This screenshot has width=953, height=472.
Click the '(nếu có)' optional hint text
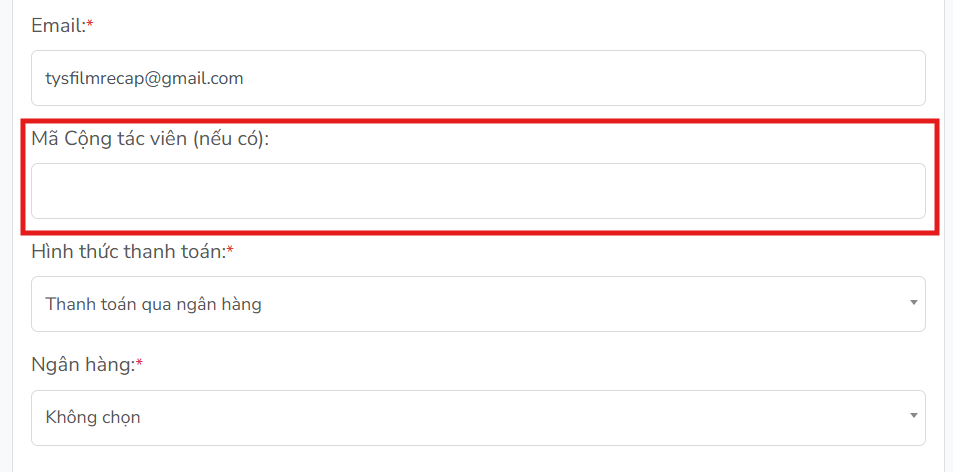coord(230,139)
